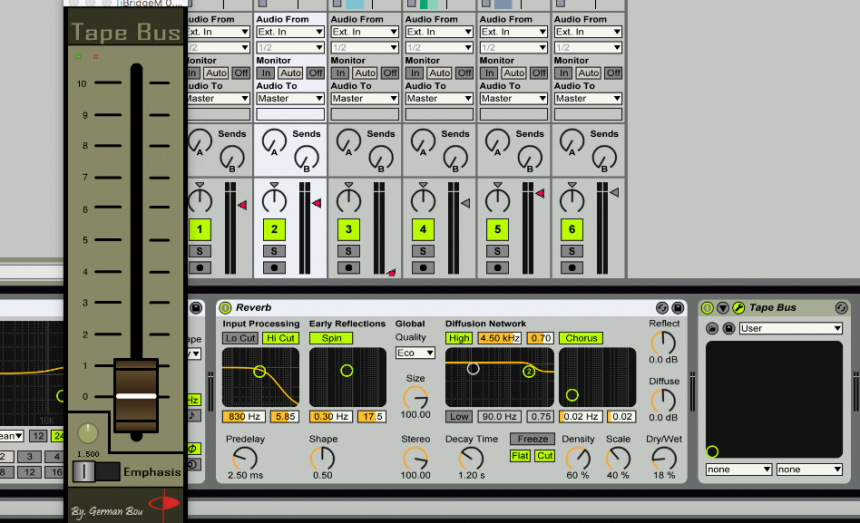This screenshot has width=860, height=523.
Task: Click the Reverb device save preset icon
Action: [x=677, y=308]
